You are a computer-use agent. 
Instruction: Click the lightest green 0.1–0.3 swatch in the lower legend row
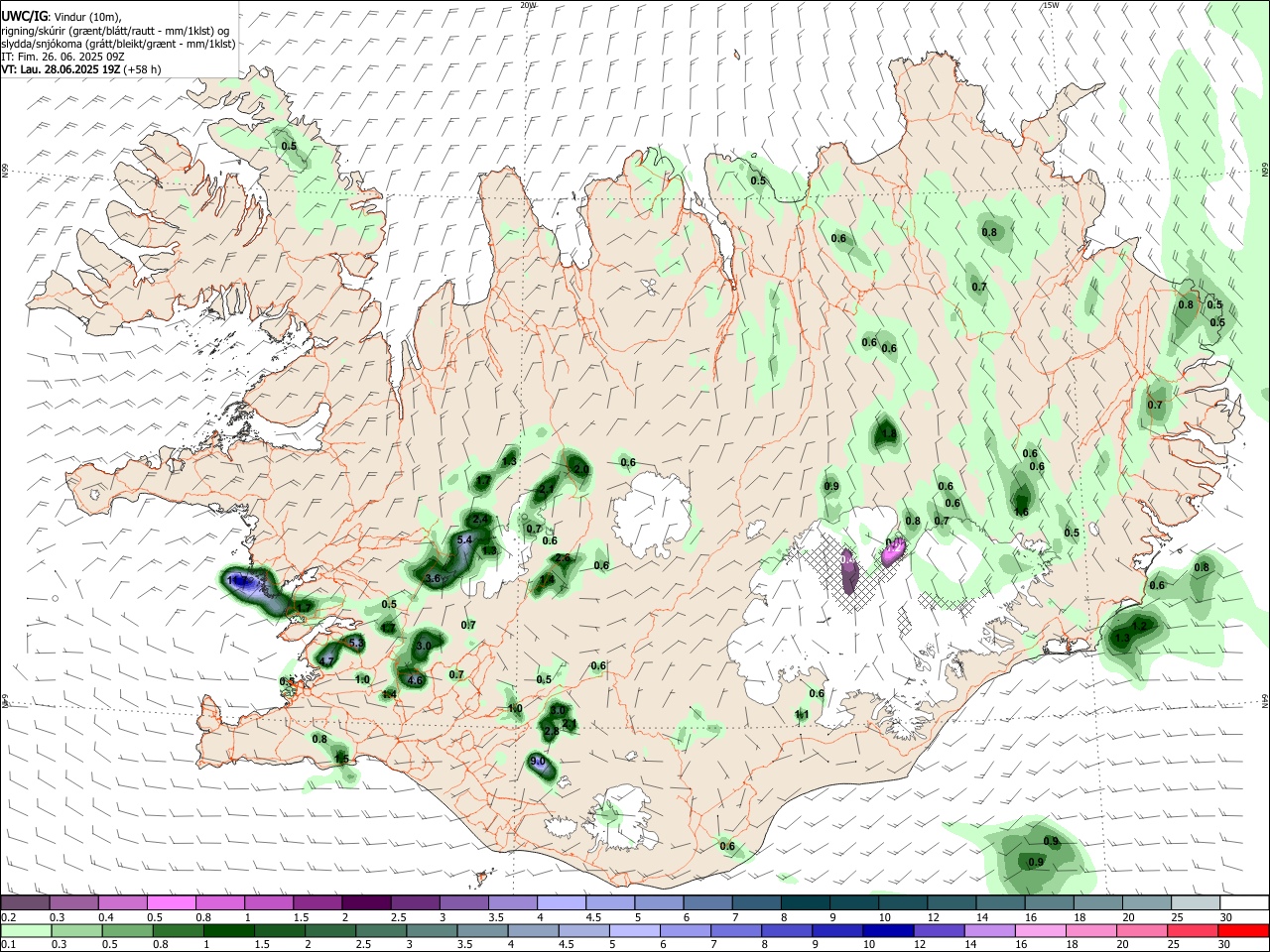coord(27,930)
